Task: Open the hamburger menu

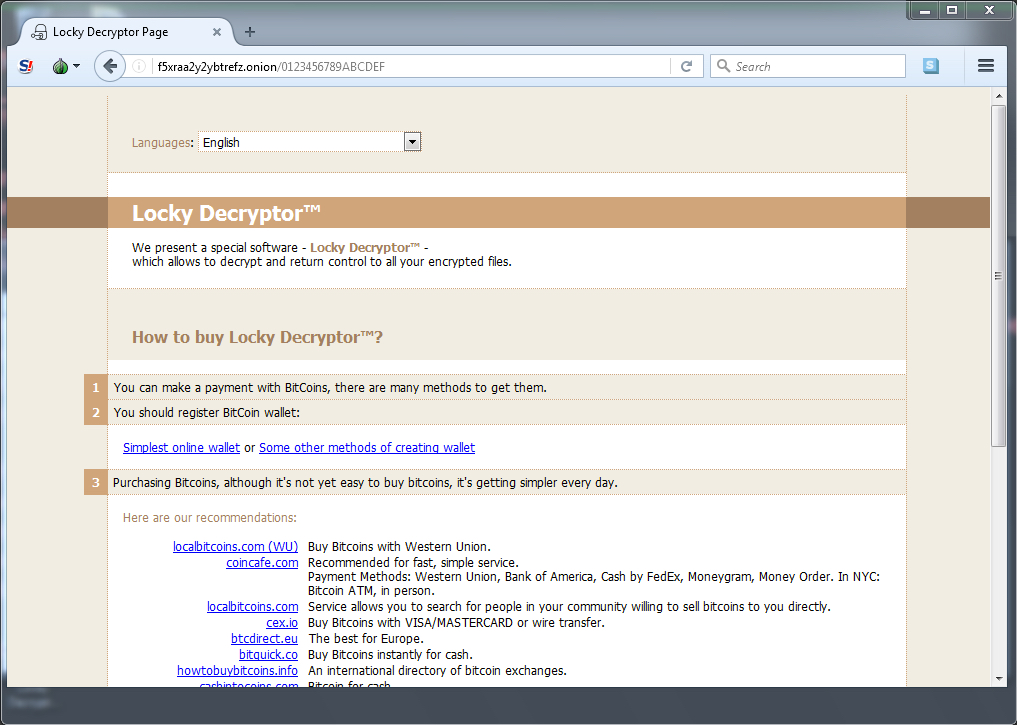Action: (x=986, y=65)
